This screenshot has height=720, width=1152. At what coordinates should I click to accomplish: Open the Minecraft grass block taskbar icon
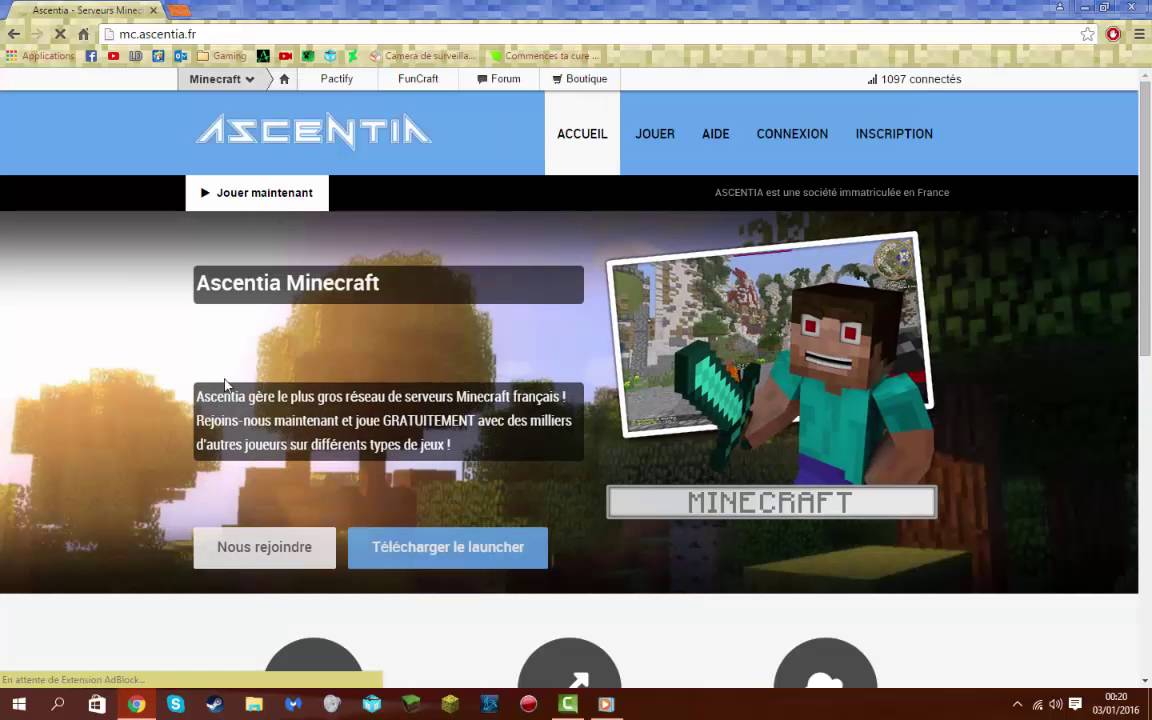coord(411,704)
